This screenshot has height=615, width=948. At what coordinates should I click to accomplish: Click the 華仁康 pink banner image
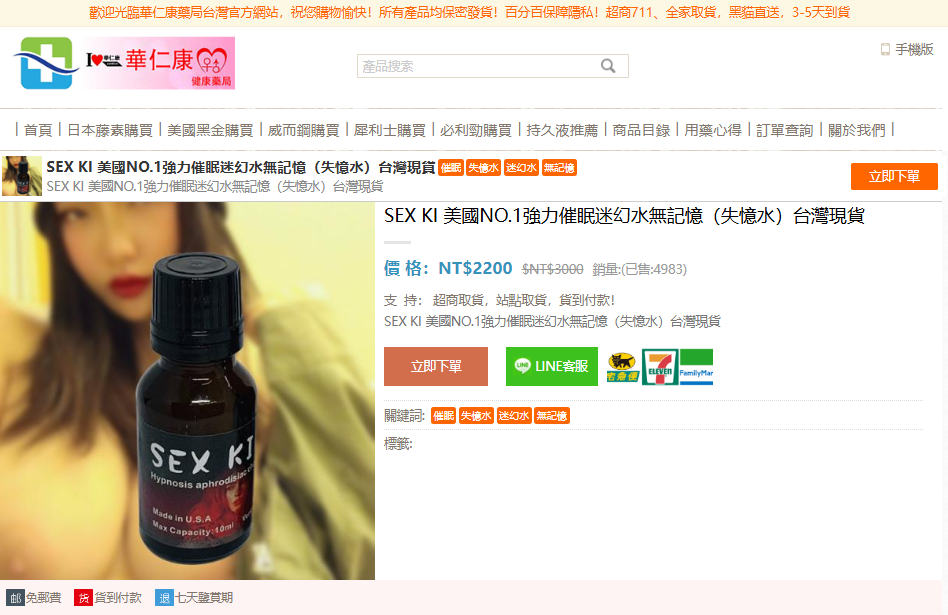(x=160, y=63)
